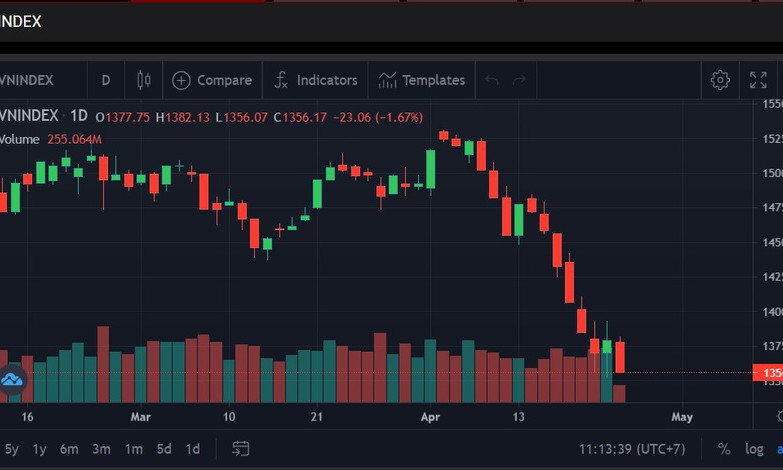
Task: Select the 5d time range
Action: (164, 449)
